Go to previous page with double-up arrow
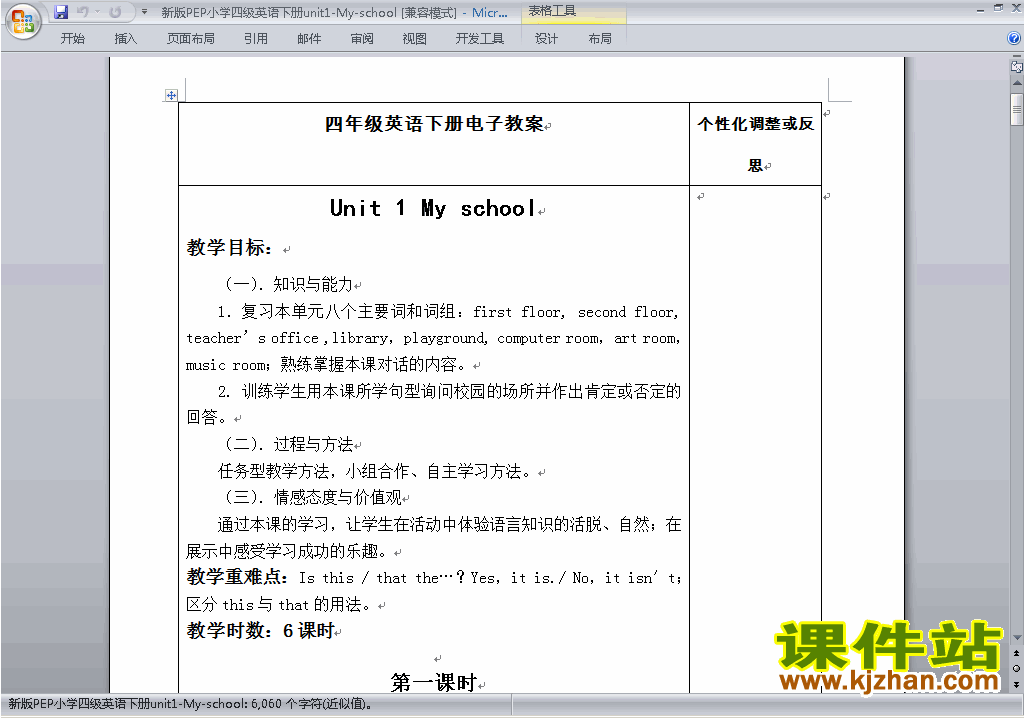Viewport: 1024px width, 718px height. [1017, 653]
